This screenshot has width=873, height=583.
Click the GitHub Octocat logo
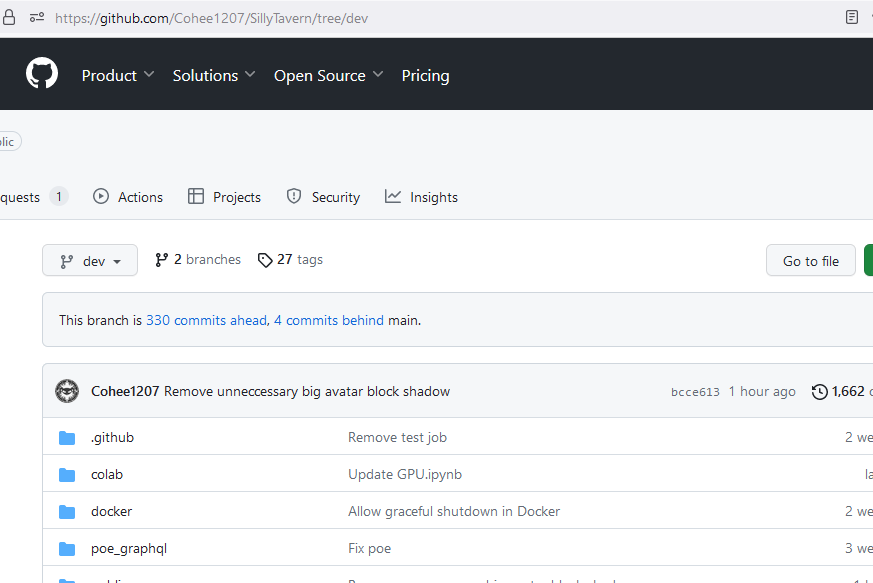[42, 75]
